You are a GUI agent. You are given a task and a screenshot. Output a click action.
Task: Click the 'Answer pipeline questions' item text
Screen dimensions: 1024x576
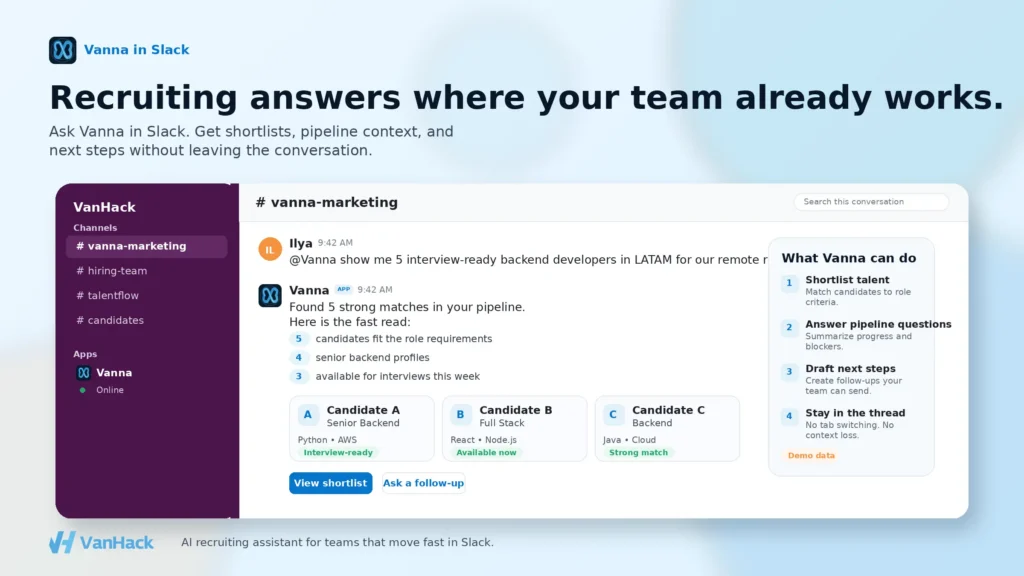click(x=878, y=324)
